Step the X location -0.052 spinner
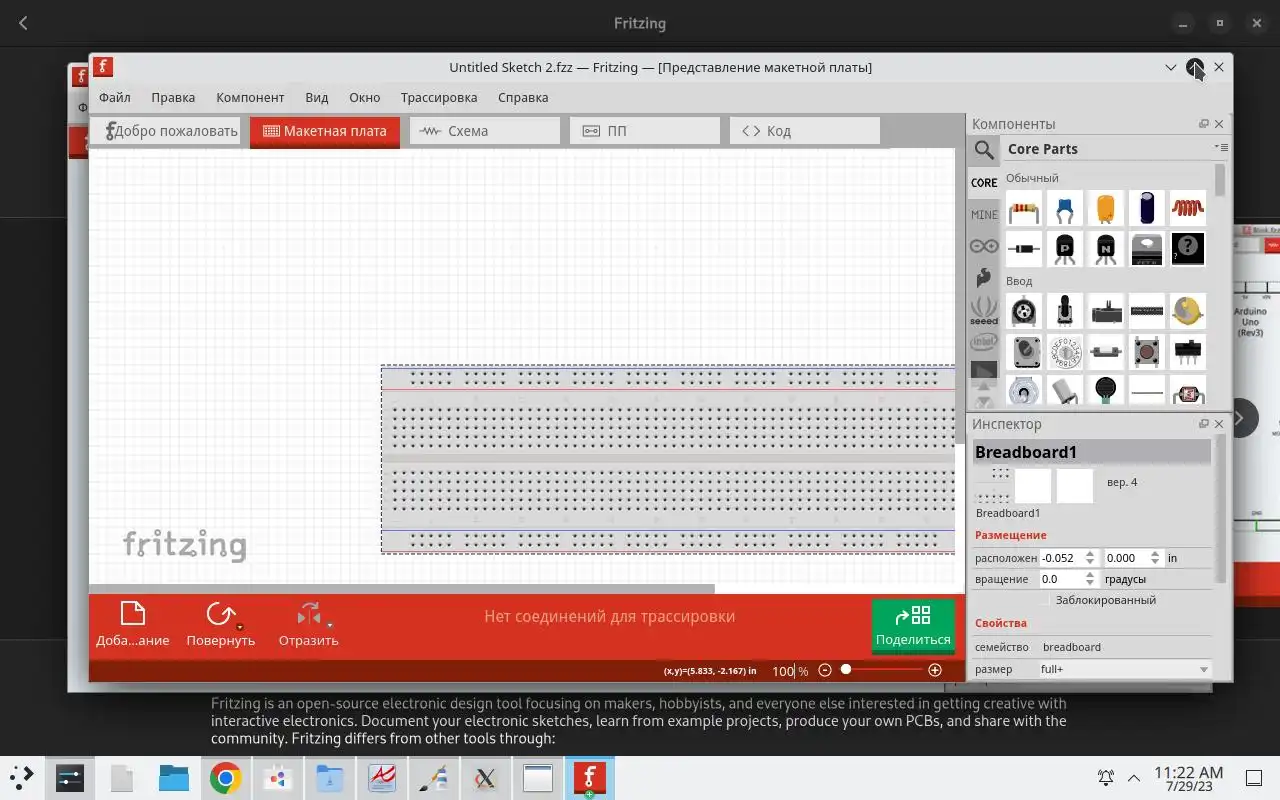This screenshot has width=1280, height=800. click(1090, 558)
